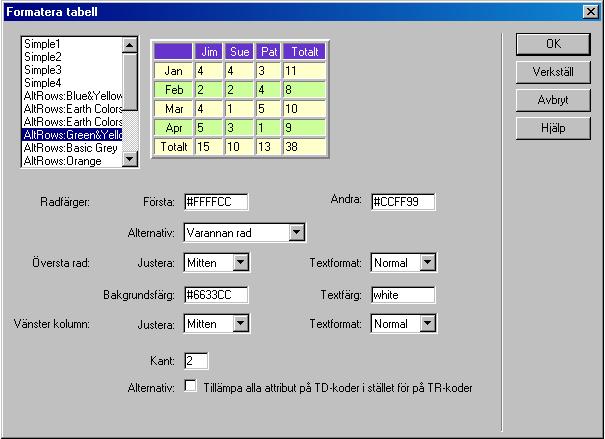605x439 pixels.
Task: Click the format list scroll-up arrow
Action: 130,45
